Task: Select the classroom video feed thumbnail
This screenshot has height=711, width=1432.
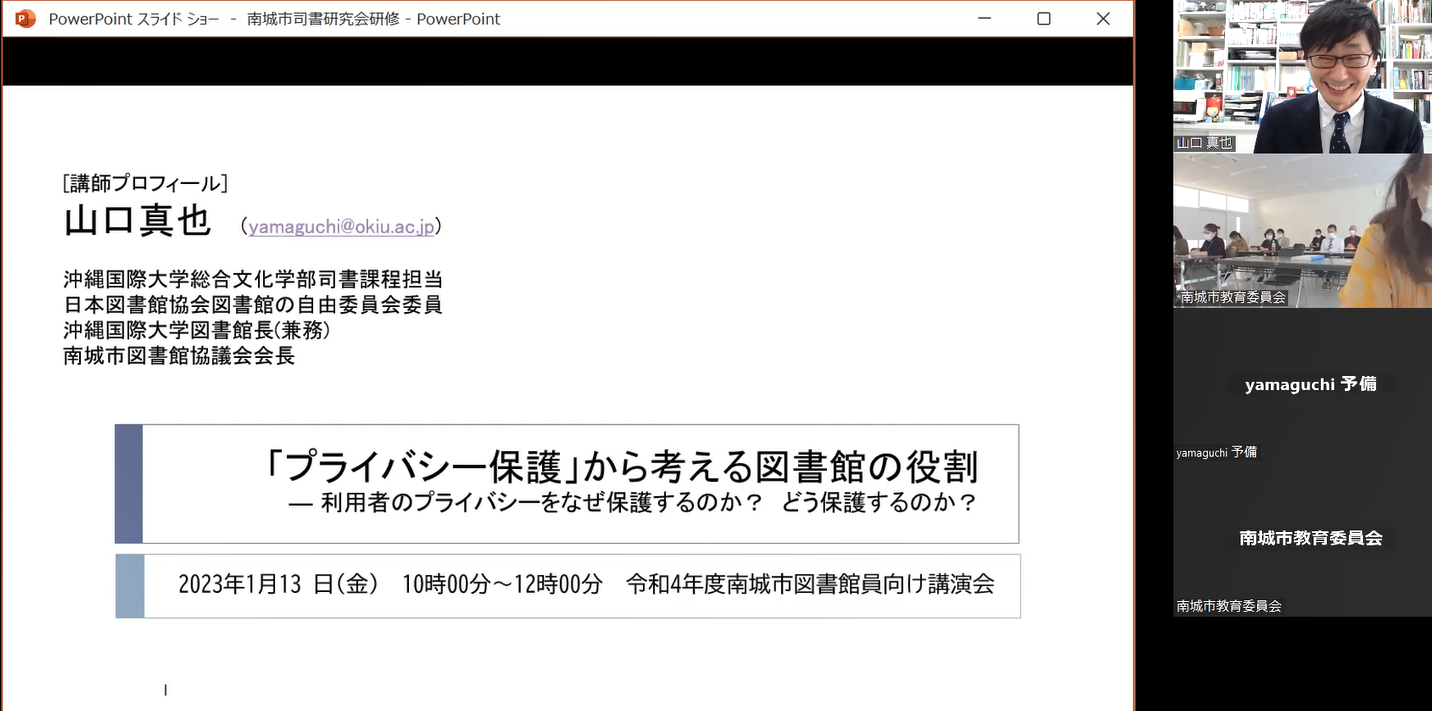Action: pyautogui.click(x=1302, y=230)
